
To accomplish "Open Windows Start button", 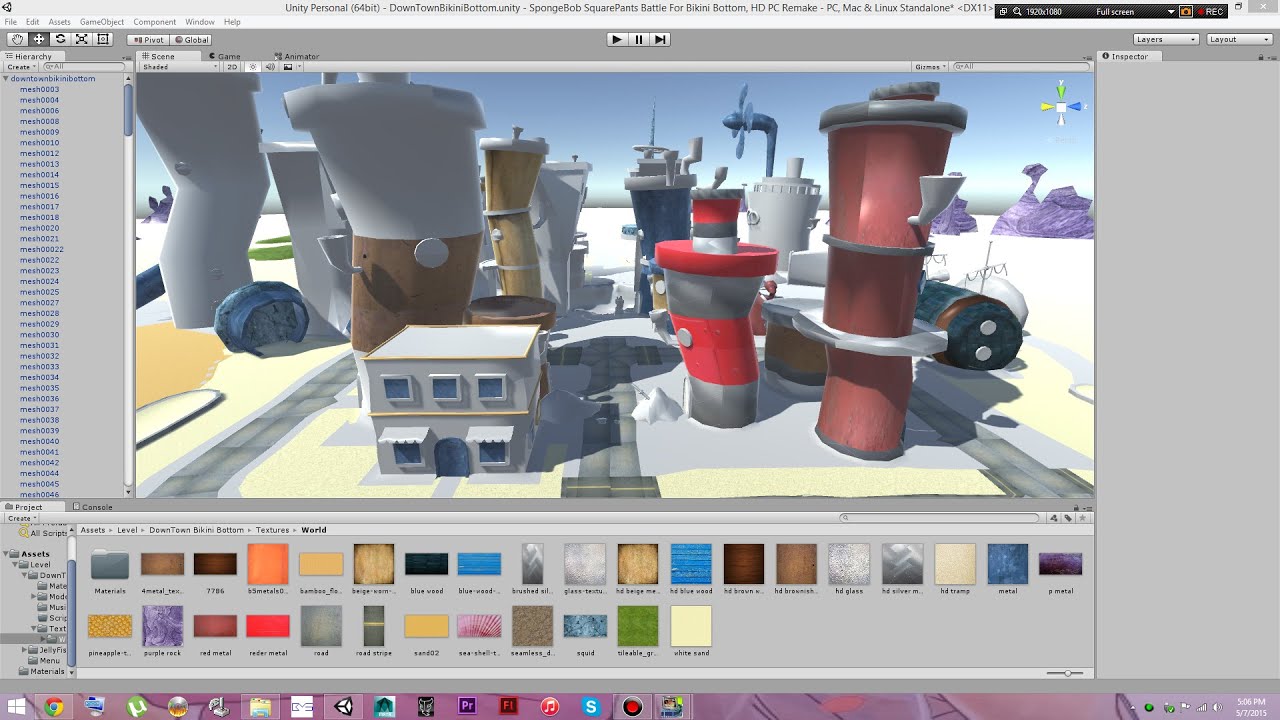I will [15, 707].
